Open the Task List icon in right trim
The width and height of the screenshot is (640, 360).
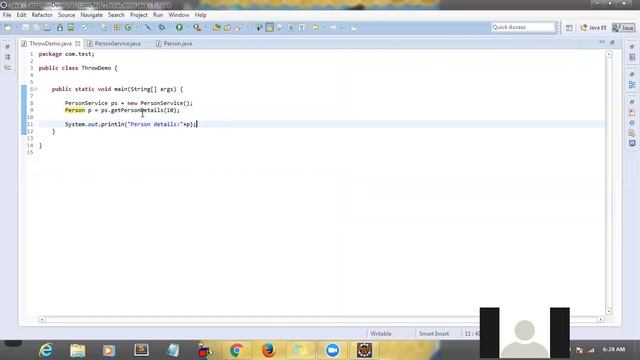632,57
